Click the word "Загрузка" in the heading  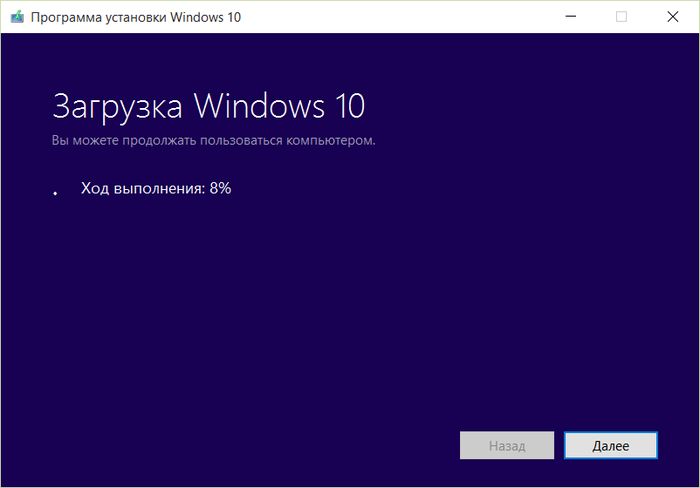(x=116, y=106)
